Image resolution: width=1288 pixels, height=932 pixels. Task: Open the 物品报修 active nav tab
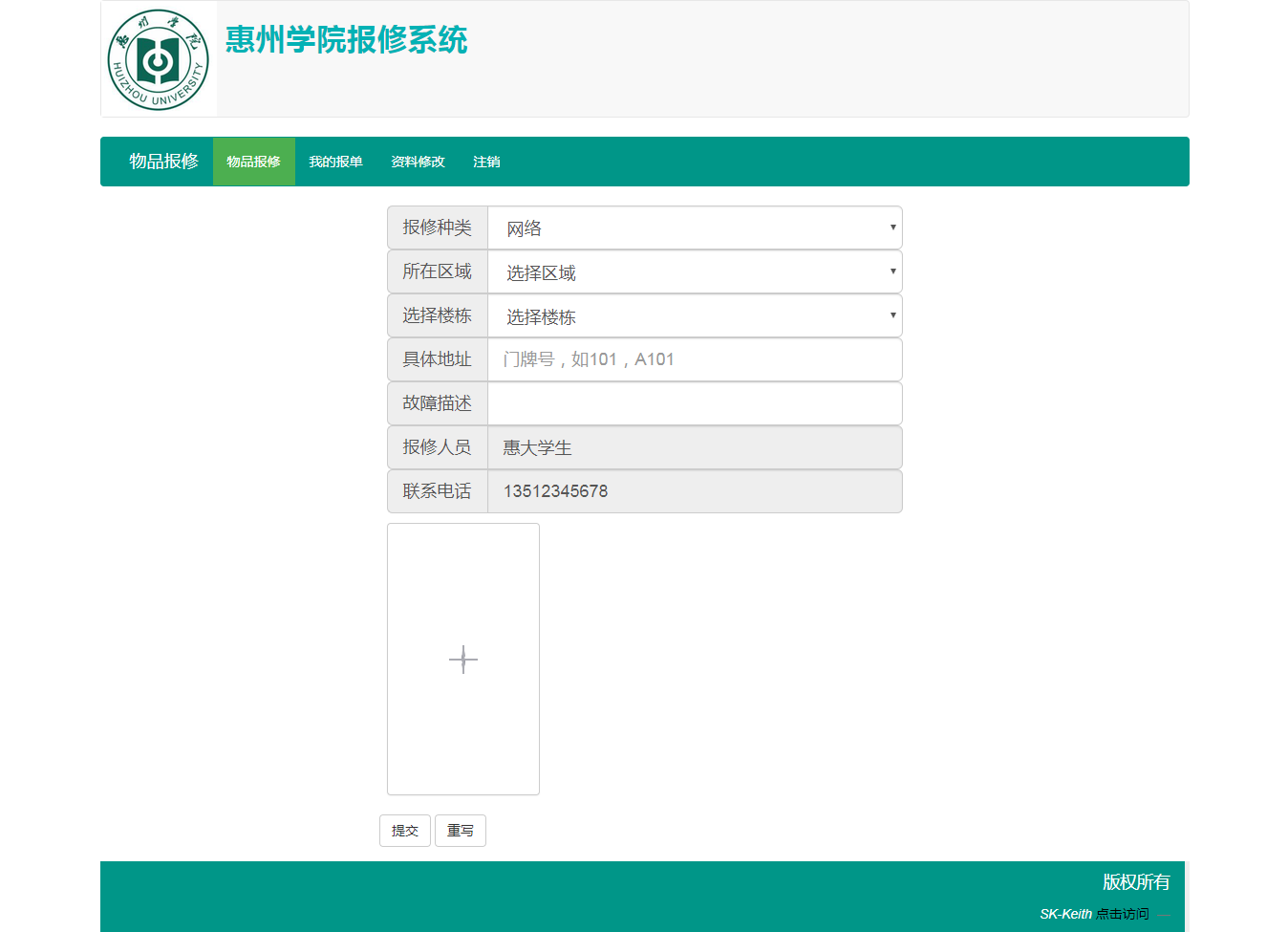[x=253, y=162]
